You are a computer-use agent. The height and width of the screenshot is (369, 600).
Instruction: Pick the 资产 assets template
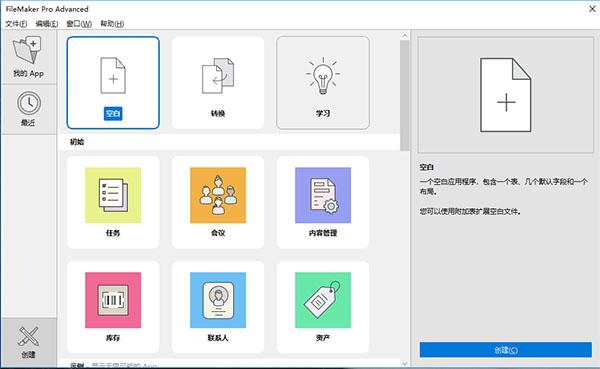(x=323, y=307)
